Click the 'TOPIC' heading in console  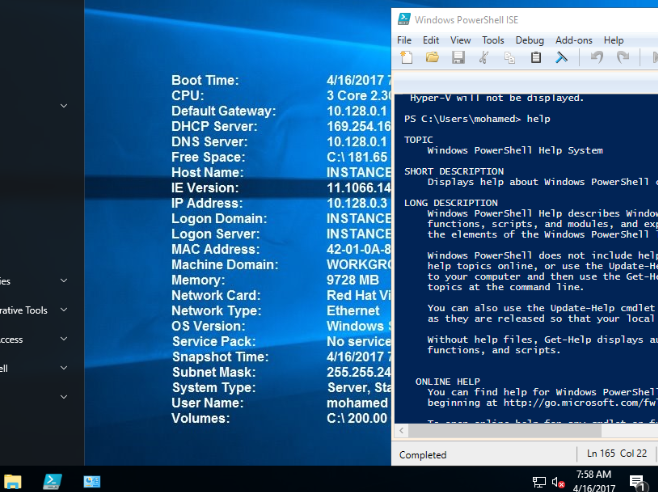point(418,140)
